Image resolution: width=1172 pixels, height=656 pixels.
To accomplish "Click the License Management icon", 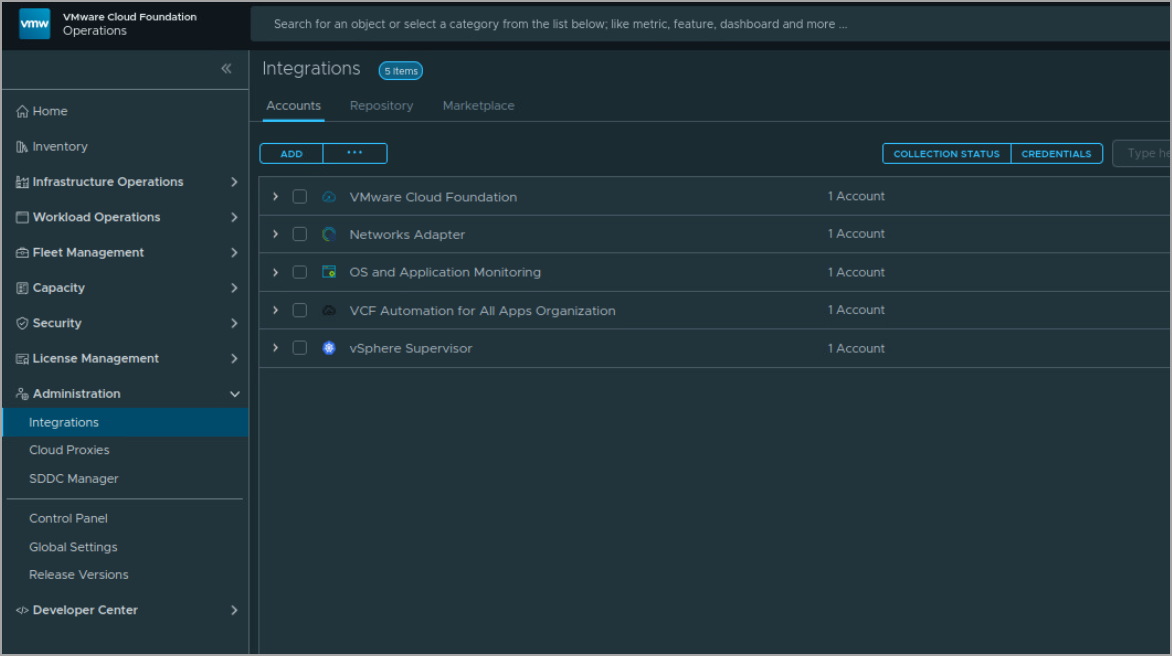I will [22, 359].
